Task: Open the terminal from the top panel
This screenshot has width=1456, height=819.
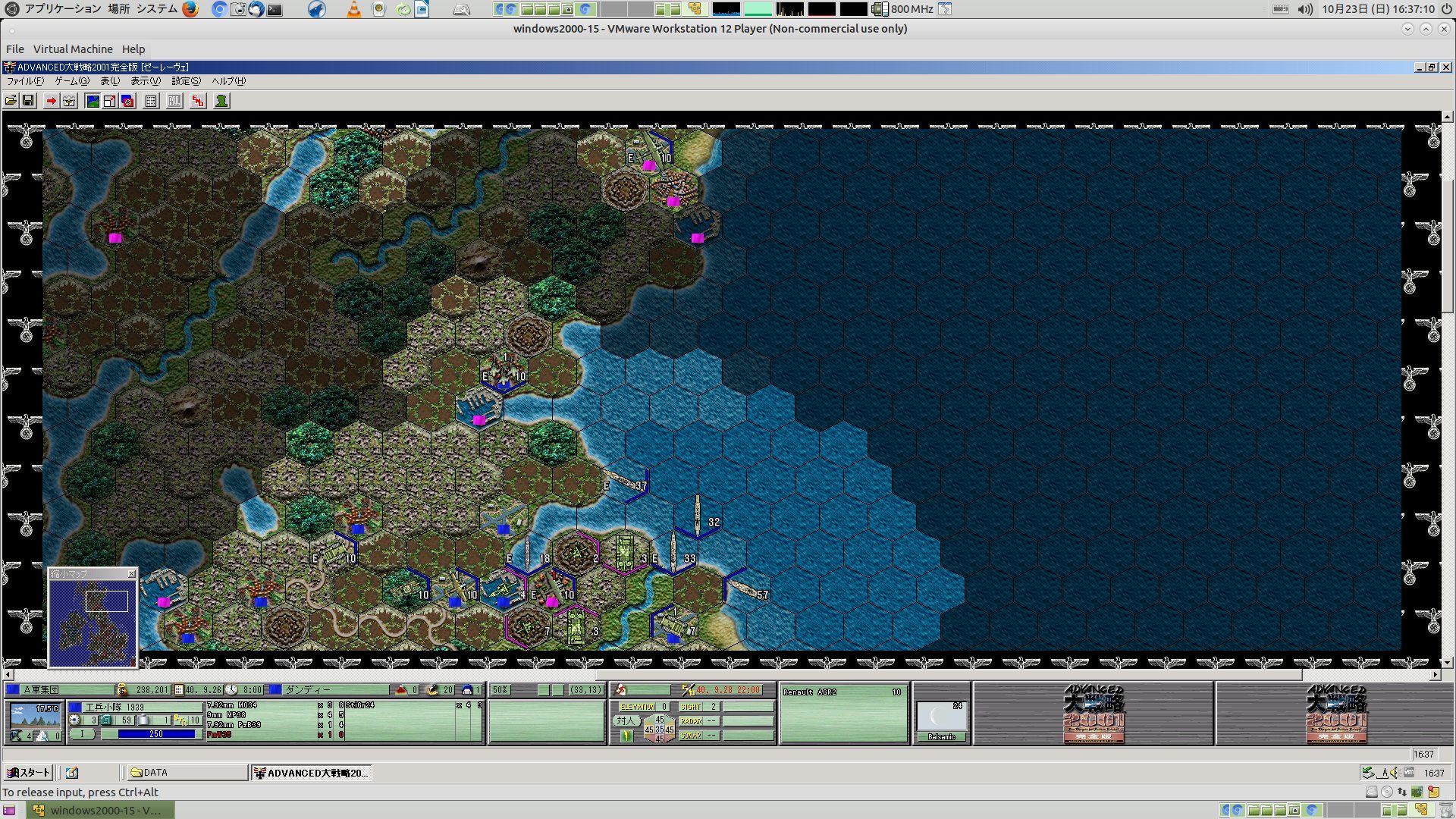Action: click(275, 9)
